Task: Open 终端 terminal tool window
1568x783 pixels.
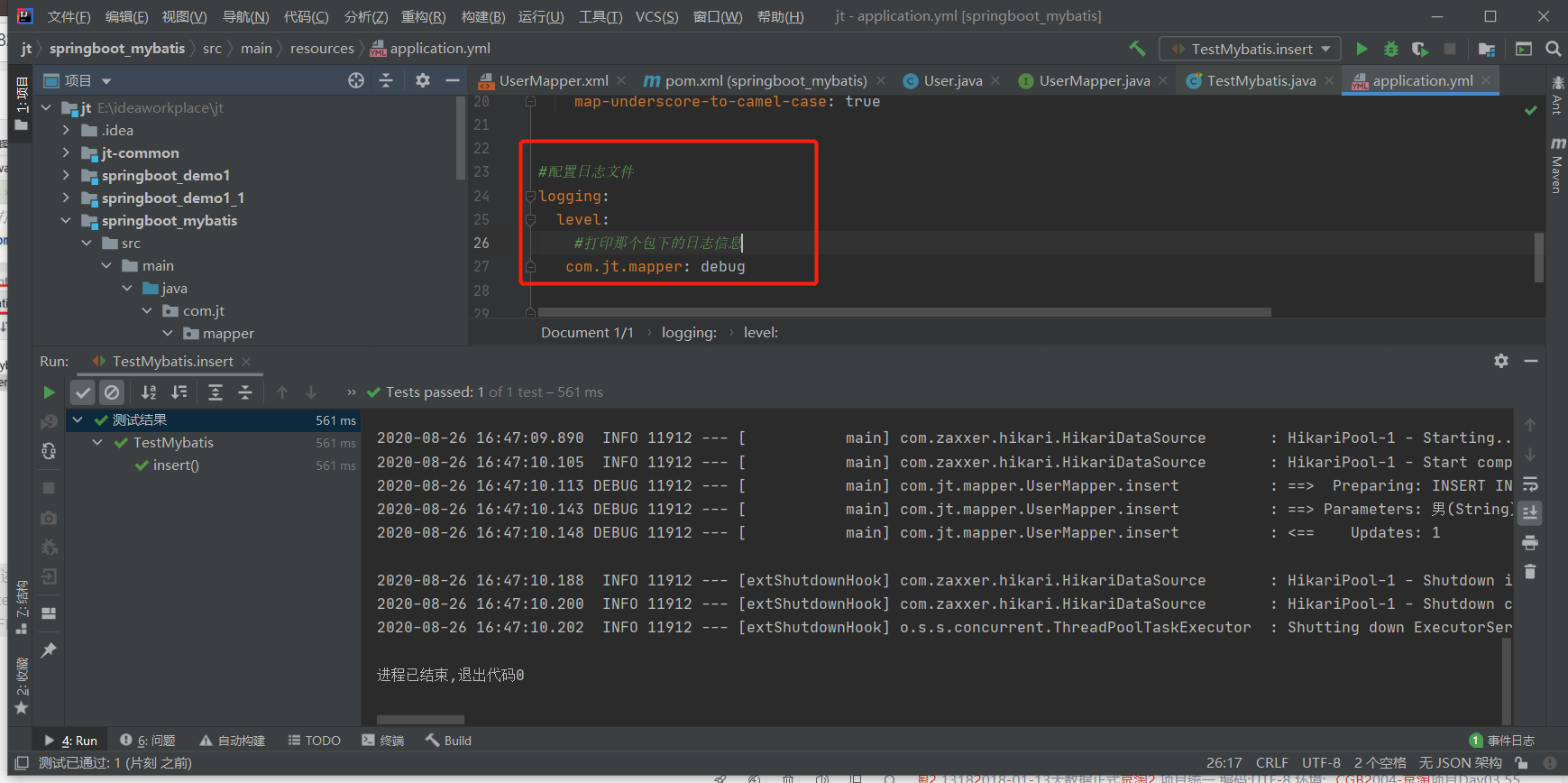Action: [382, 741]
